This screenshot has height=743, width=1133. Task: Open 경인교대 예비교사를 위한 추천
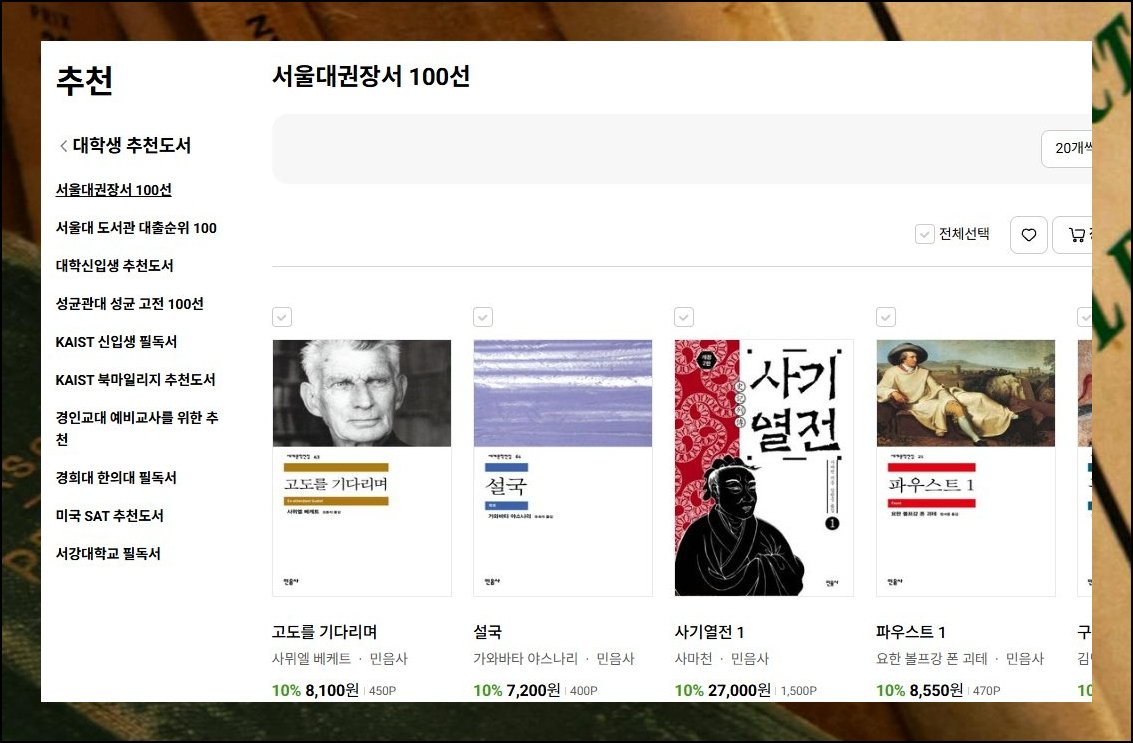[137, 428]
